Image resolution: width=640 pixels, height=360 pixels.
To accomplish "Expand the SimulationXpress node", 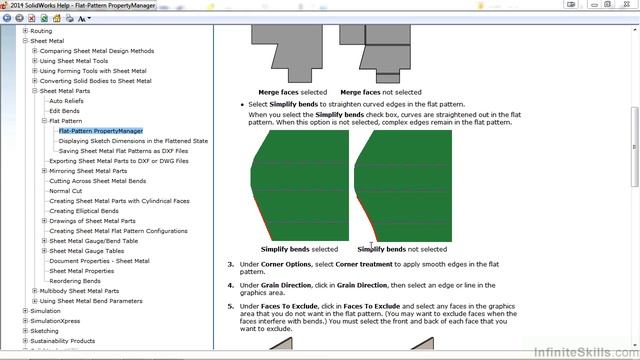I will (25, 321).
